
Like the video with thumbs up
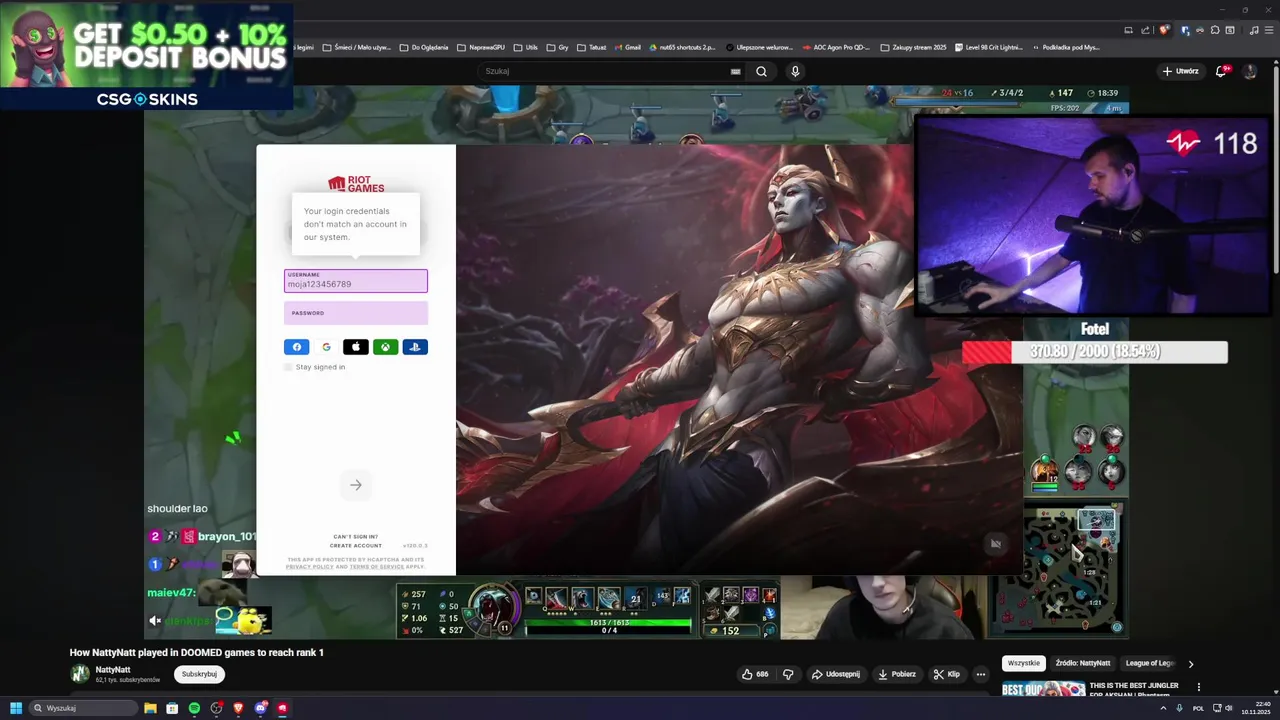[755, 674]
